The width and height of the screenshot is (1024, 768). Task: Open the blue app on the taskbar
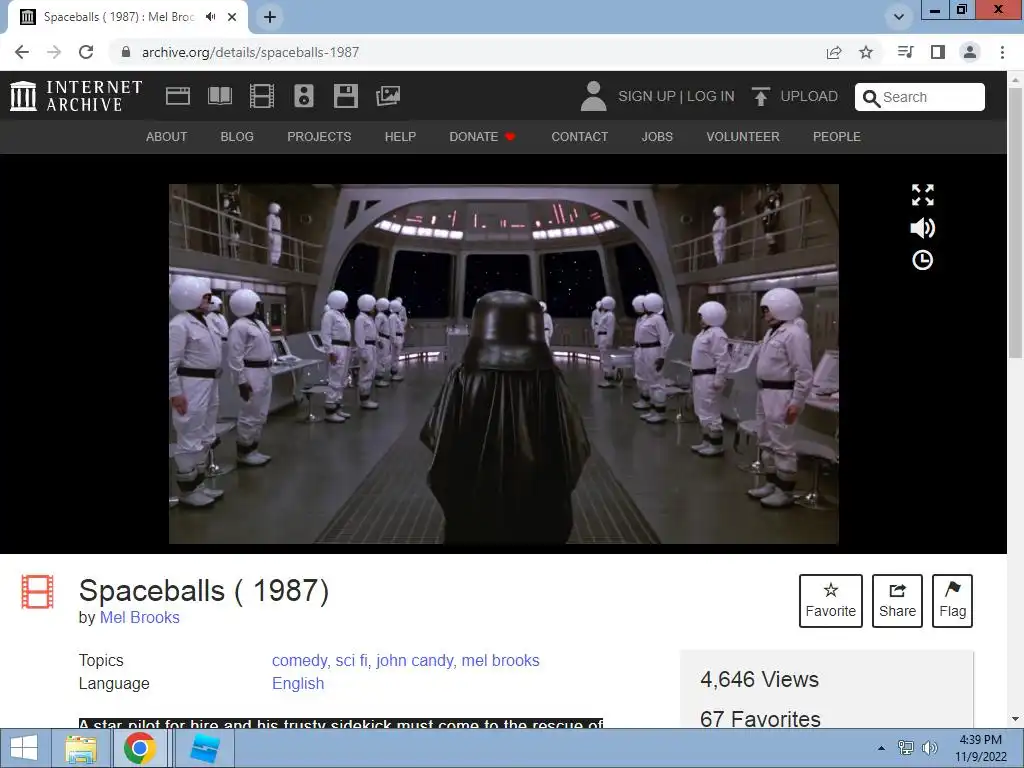point(204,748)
